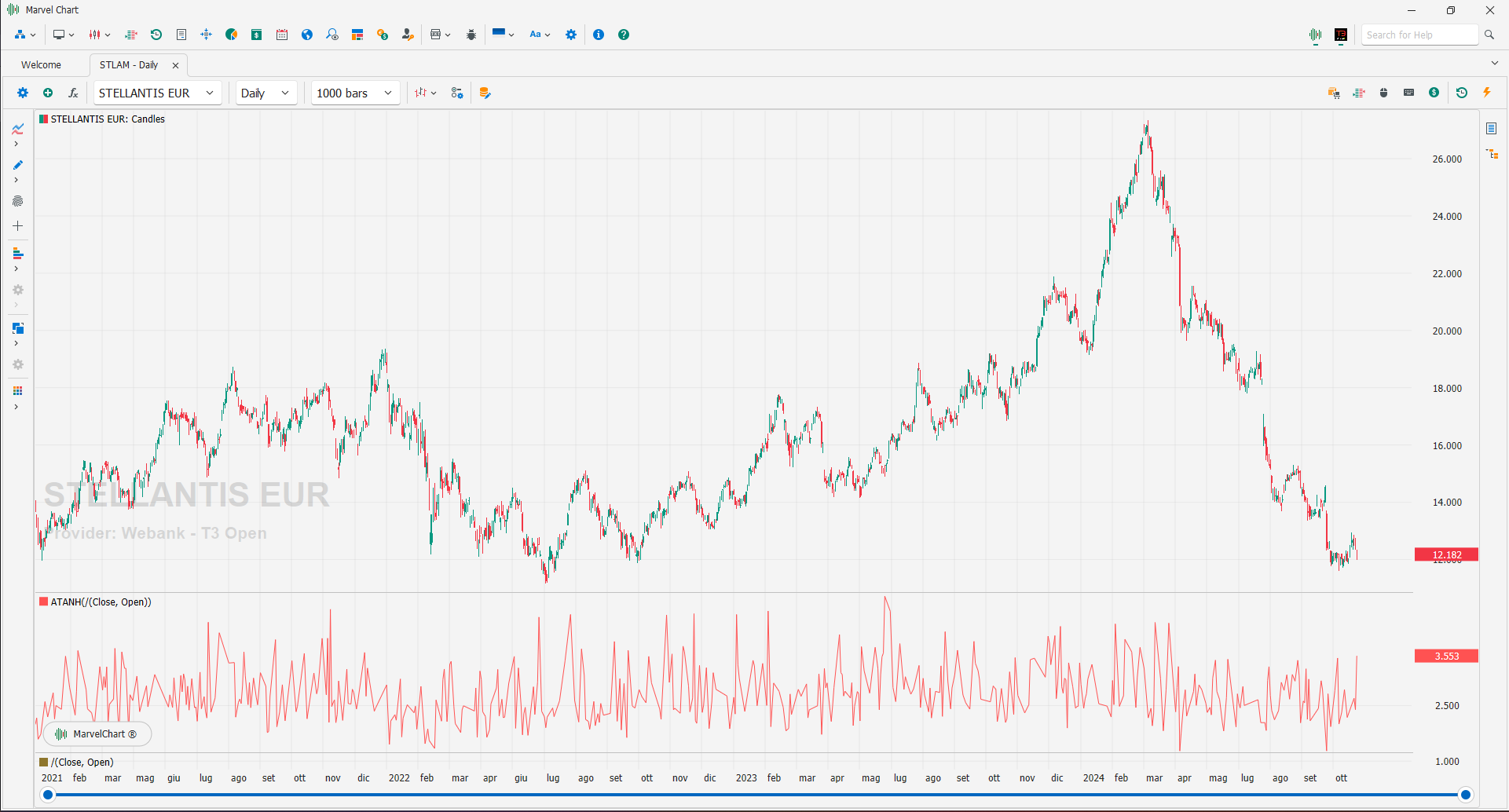This screenshot has height=812, width=1509.
Task: Click the blue crosshair arrows icon
Action: tap(207, 35)
